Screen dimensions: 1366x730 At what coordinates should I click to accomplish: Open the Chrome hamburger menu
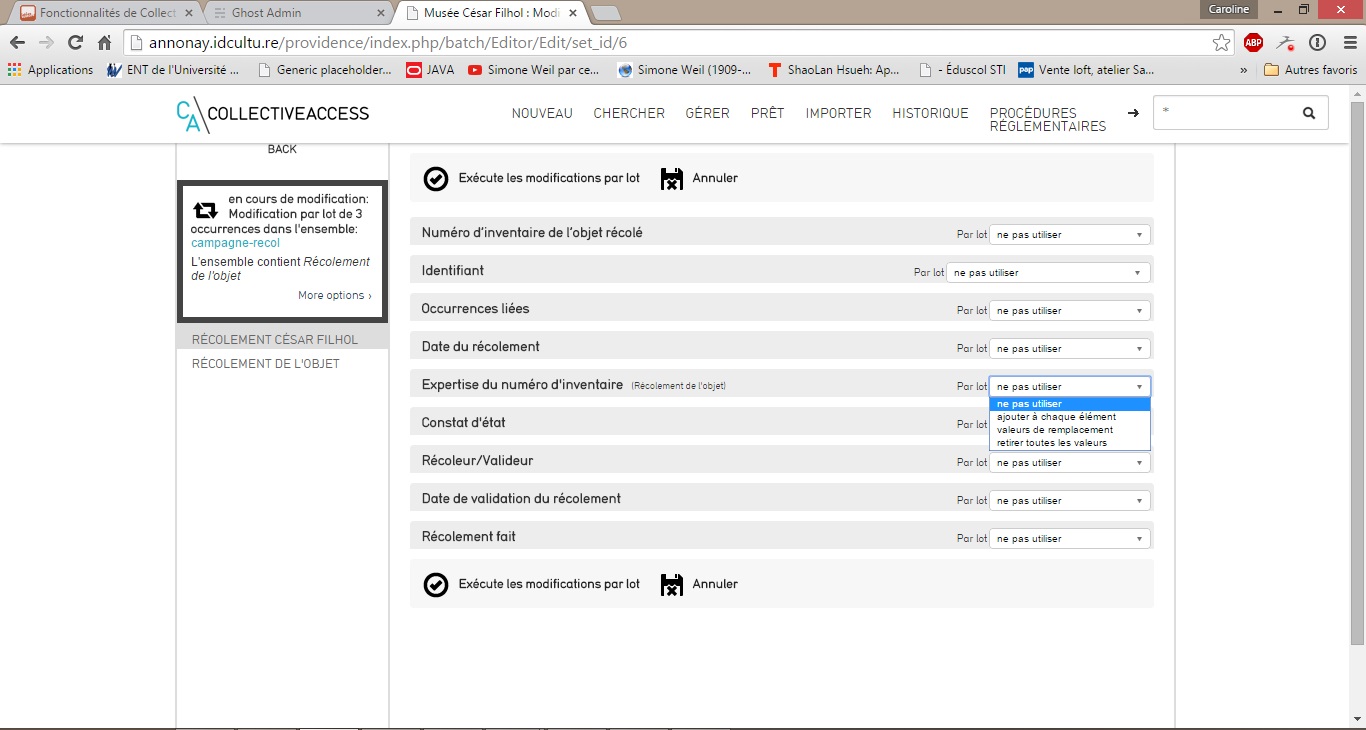1348,42
